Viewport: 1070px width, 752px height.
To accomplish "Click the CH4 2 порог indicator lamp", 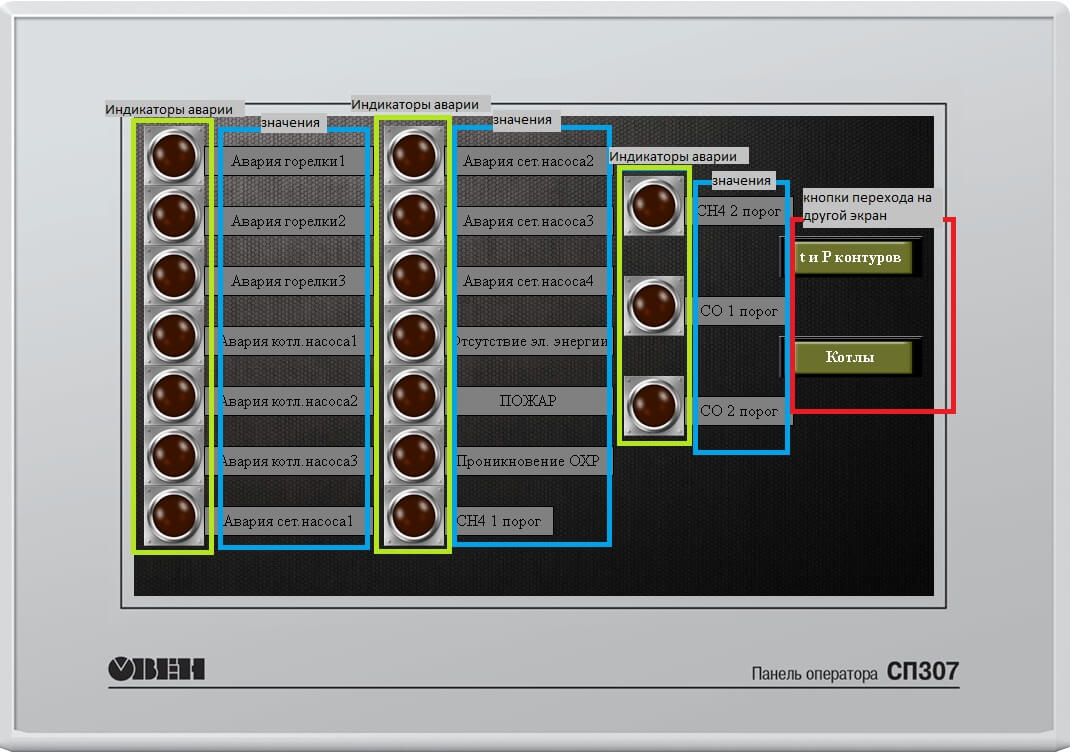I will (x=654, y=205).
